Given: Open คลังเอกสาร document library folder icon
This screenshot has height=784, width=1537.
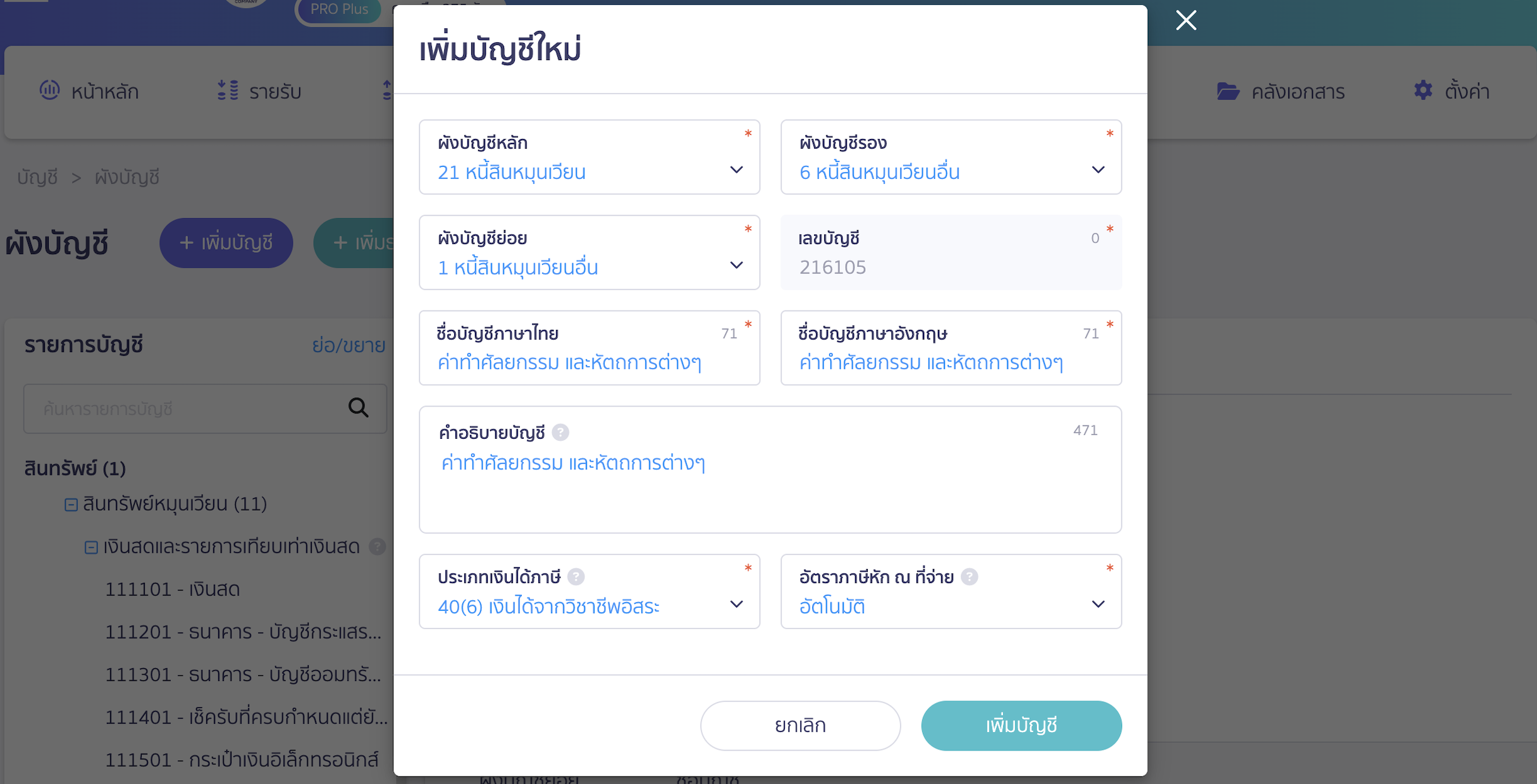Looking at the screenshot, I should [x=1230, y=91].
